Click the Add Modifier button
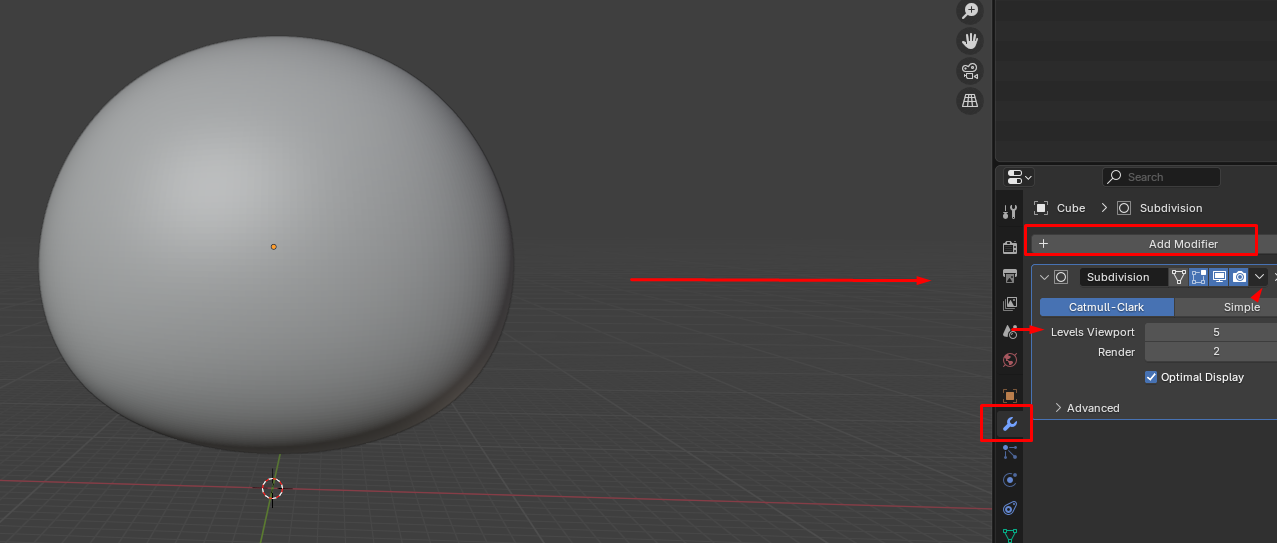The height and width of the screenshot is (543, 1277). pos(1156,244)
